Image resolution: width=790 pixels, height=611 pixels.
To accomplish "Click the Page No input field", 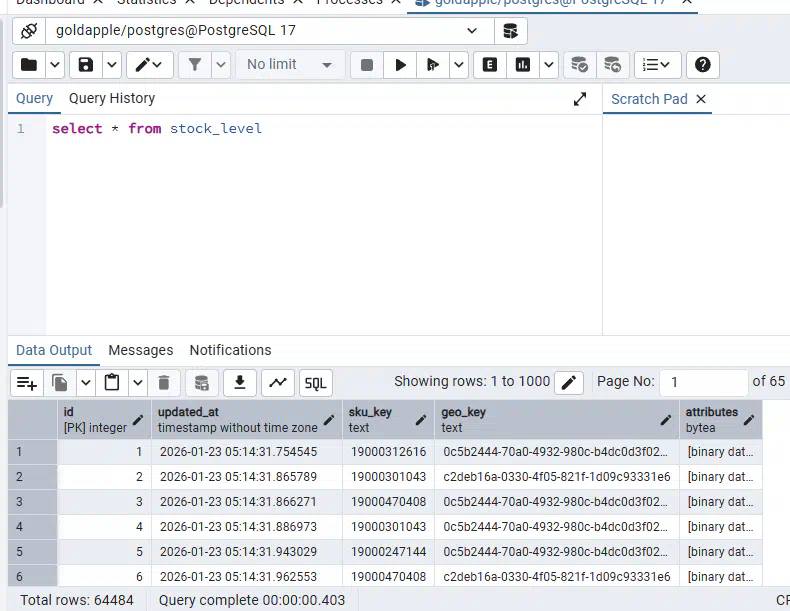I will pos(704,382).
